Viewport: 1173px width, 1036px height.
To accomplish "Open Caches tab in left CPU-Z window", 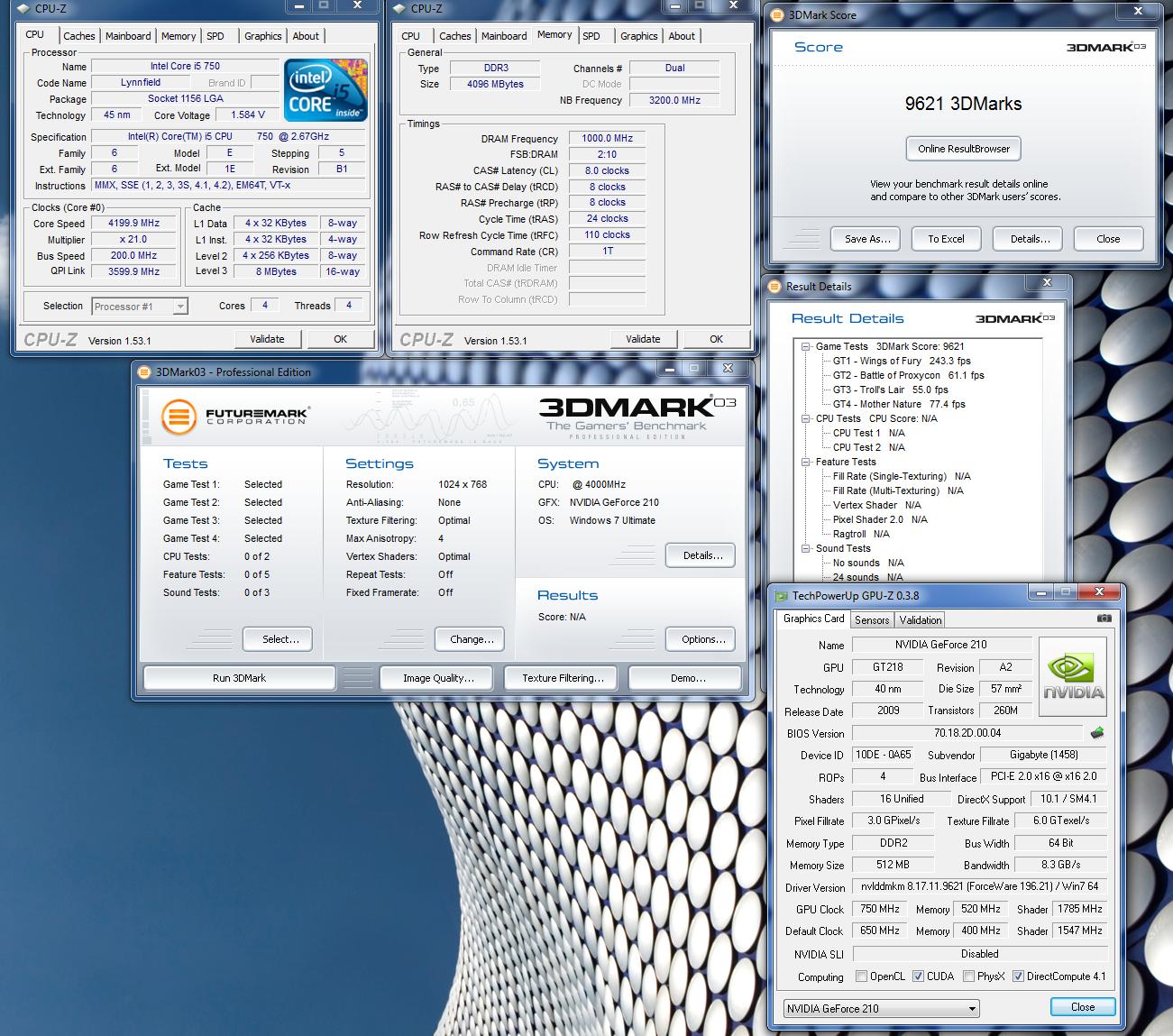I will [x=78, y=36].
